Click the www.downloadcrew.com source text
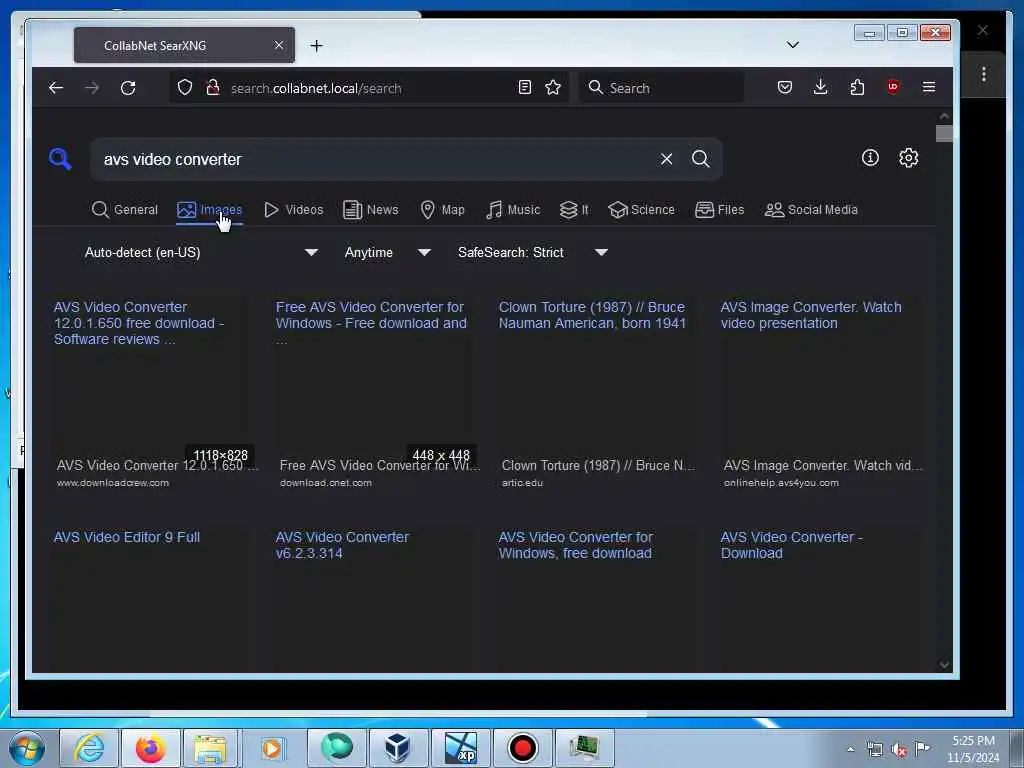Image resolution: width=1024 pixels, height=768 pixels. coord(112,483)
